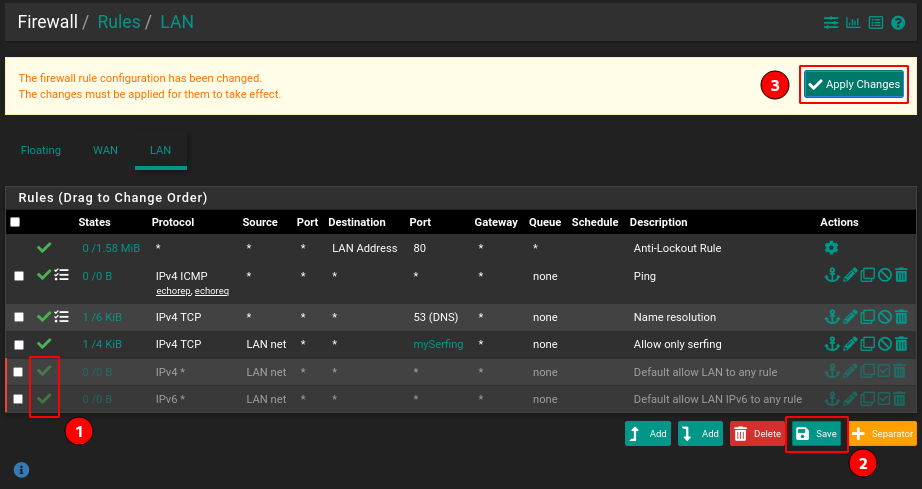Click anchor icon on Name resolution row
922x489 pixels.
pos(830,317)
